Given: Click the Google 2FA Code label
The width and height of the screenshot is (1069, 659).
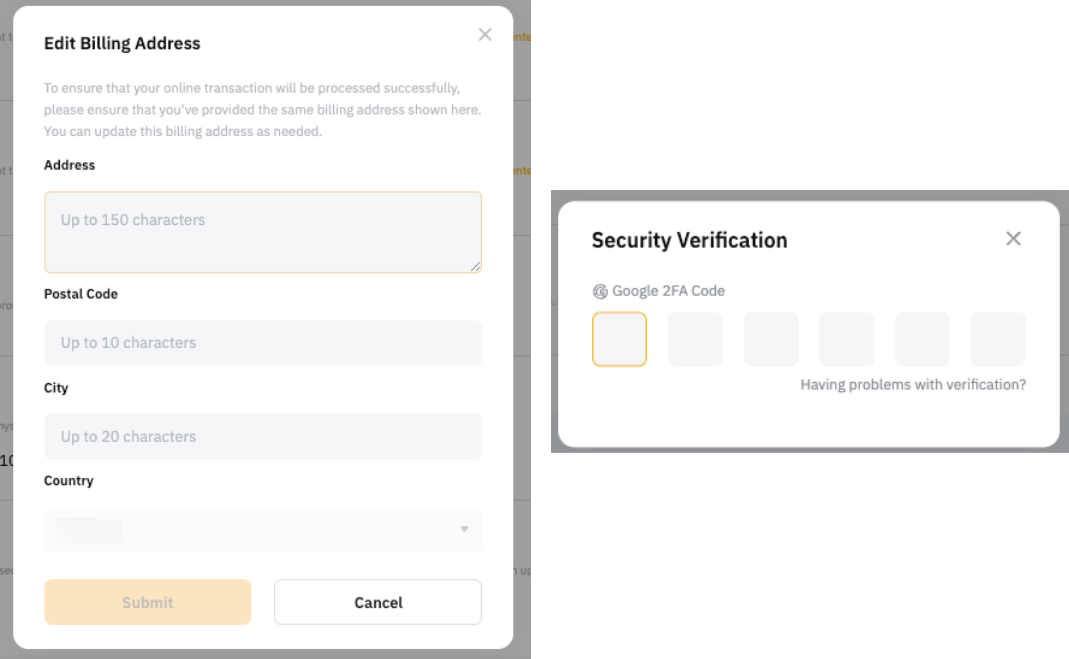Looking at the screenshot, I should click(x=668, y=291).
